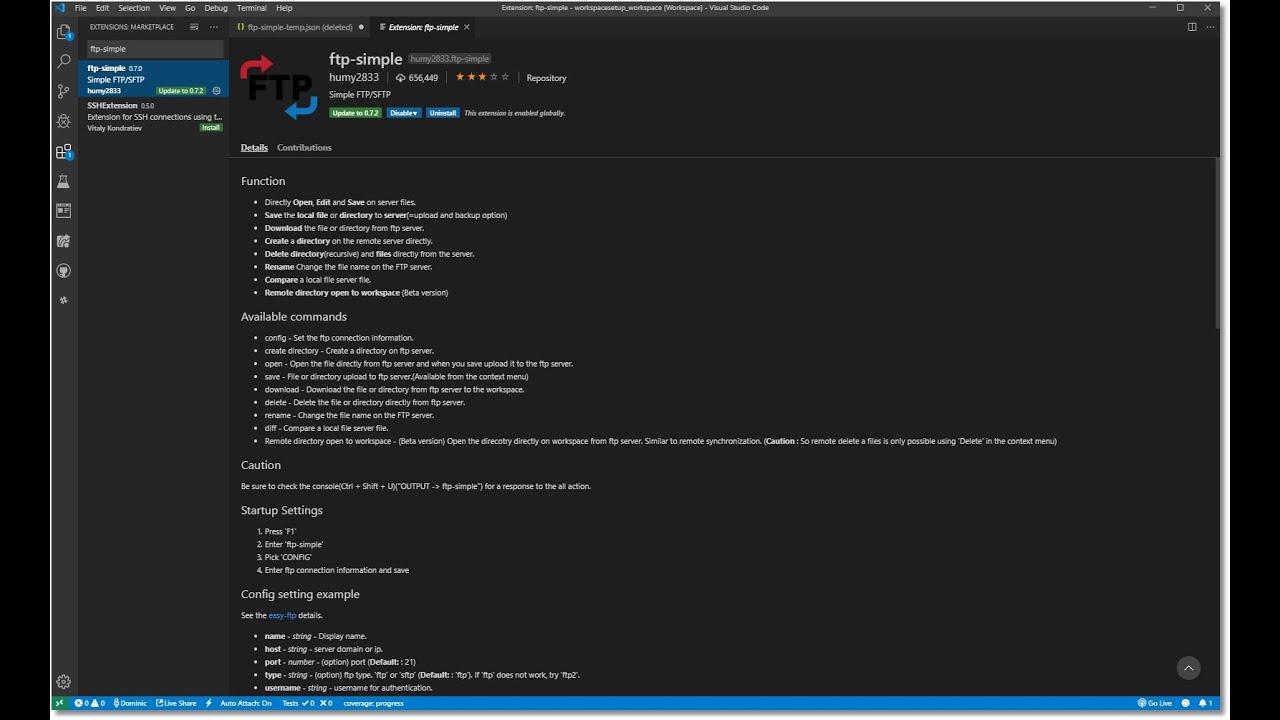
Task: Open notifications bell in status bar
Action: coord(1206,703)
